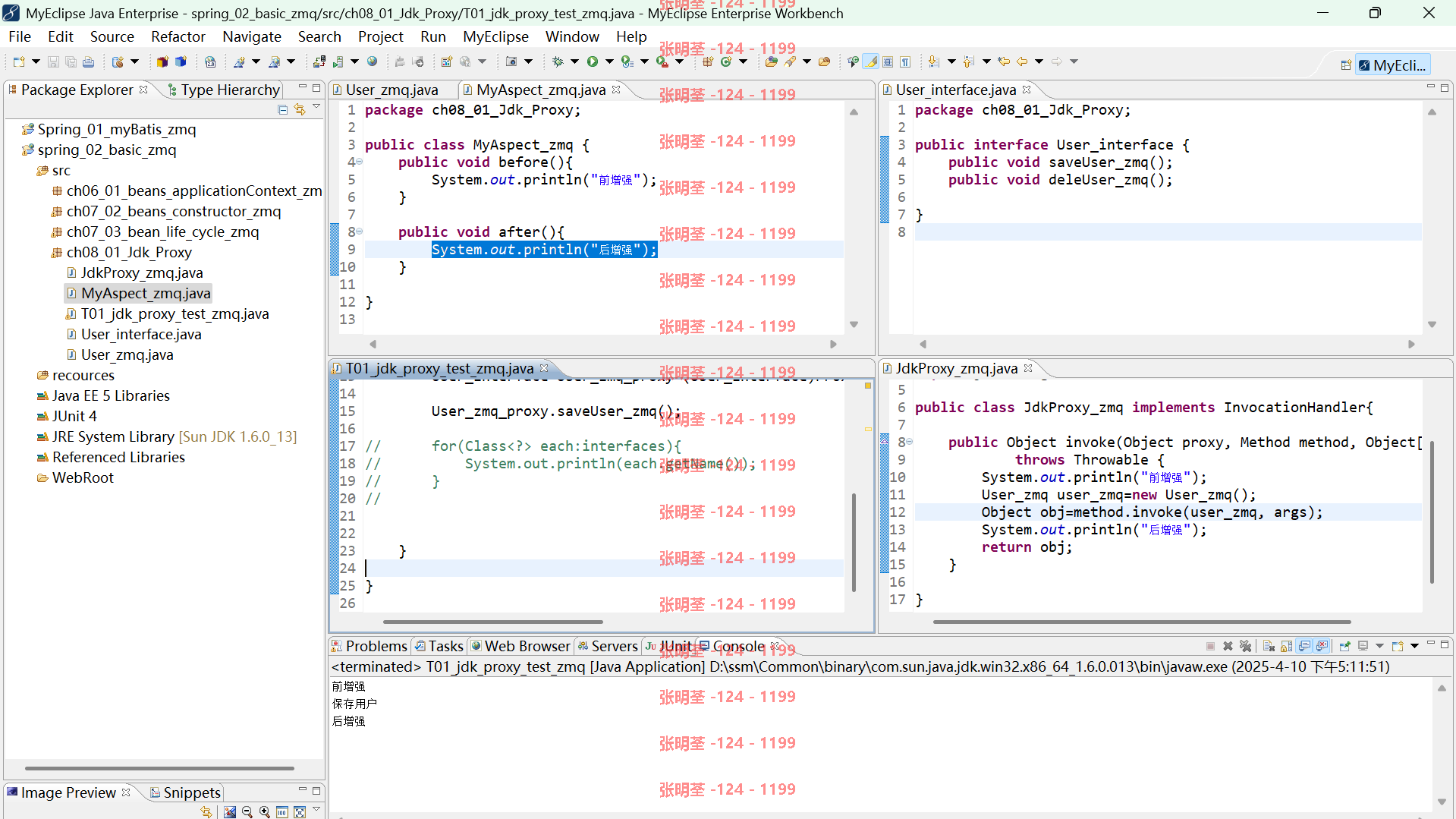This screenshot has width=1456, height=819.
Task: Click Link with Editor icon in Package Explorer
Action: click(300, 109)
